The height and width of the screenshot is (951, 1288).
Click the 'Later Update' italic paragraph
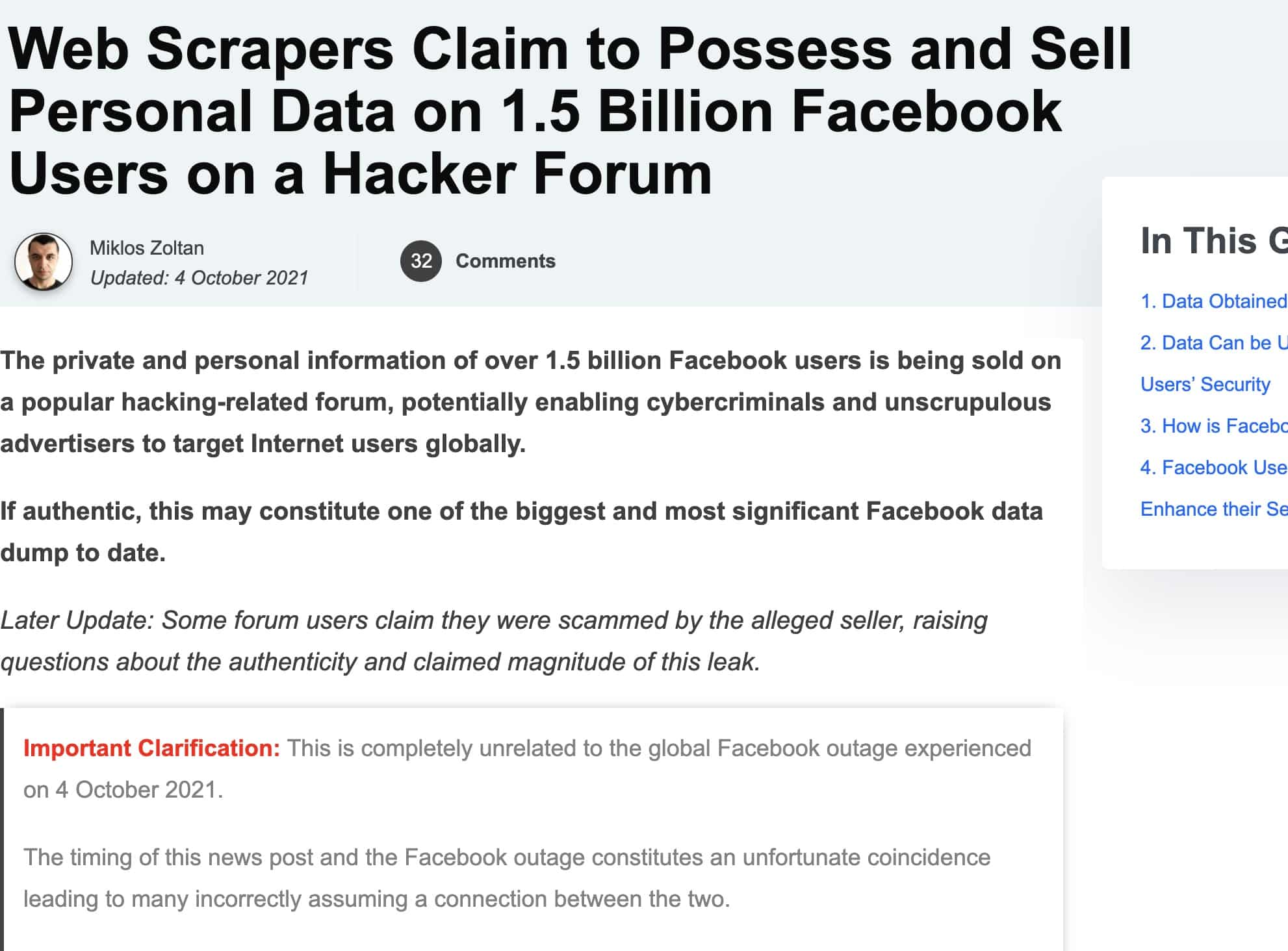tap(494, 641)
